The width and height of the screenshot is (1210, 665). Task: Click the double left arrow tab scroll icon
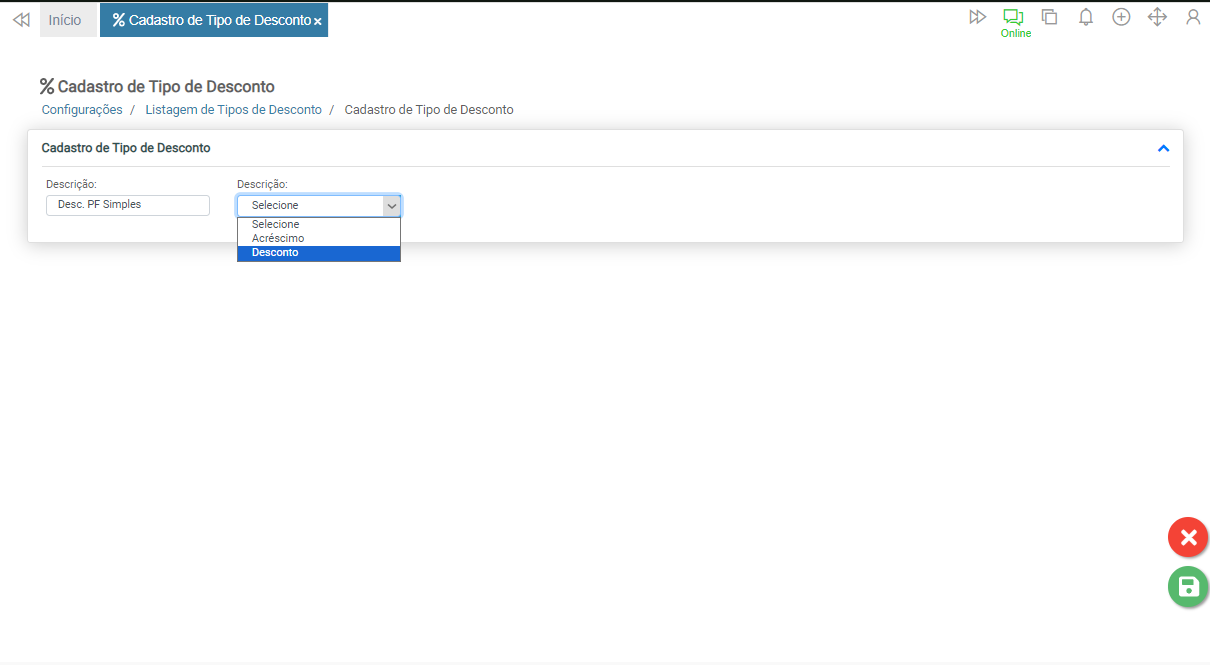21,20
